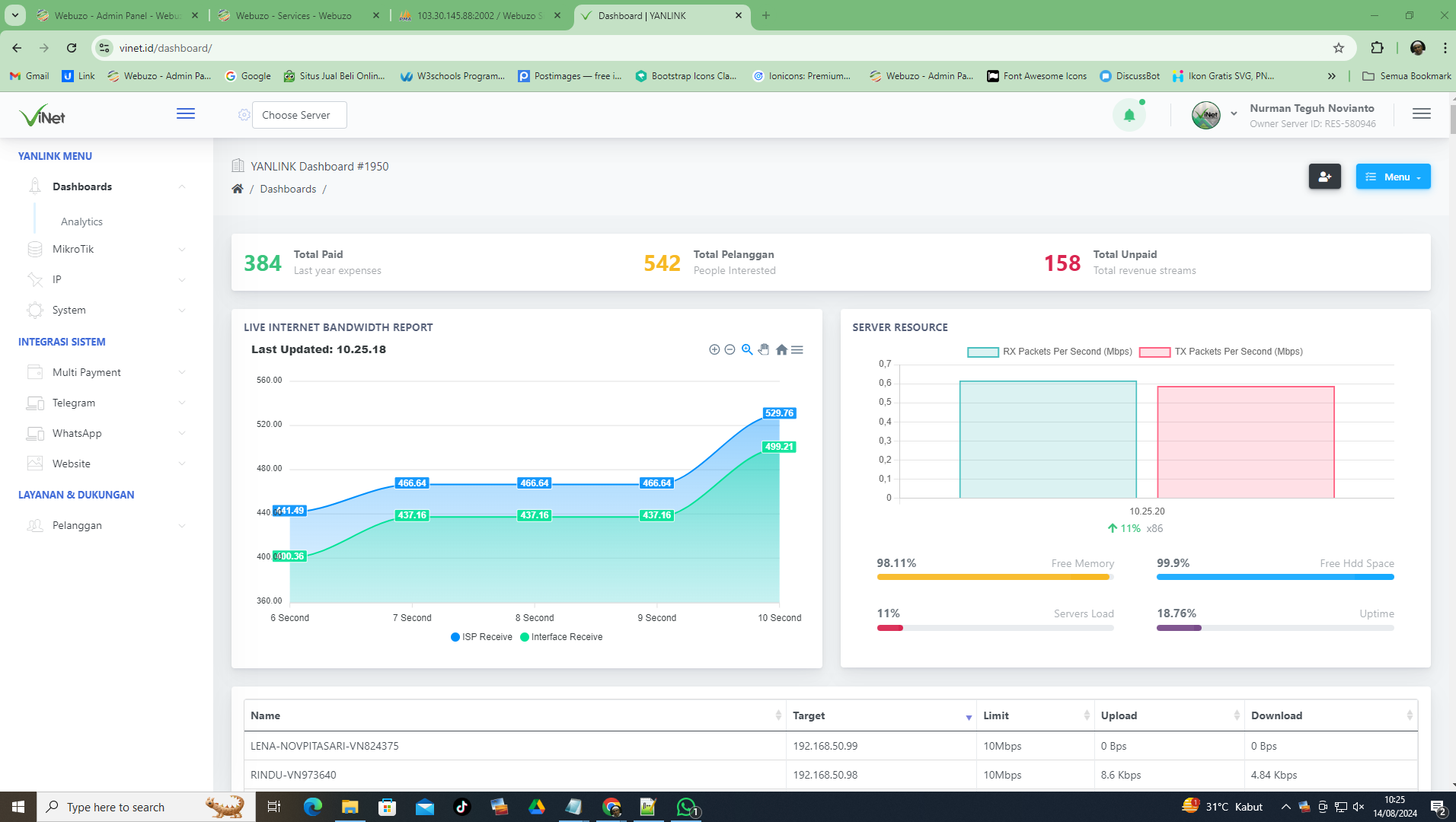Screen dimensions: 1456x822
Task: Toggle TX Packets Per Second legend
Action: (x=1221, y=352)
